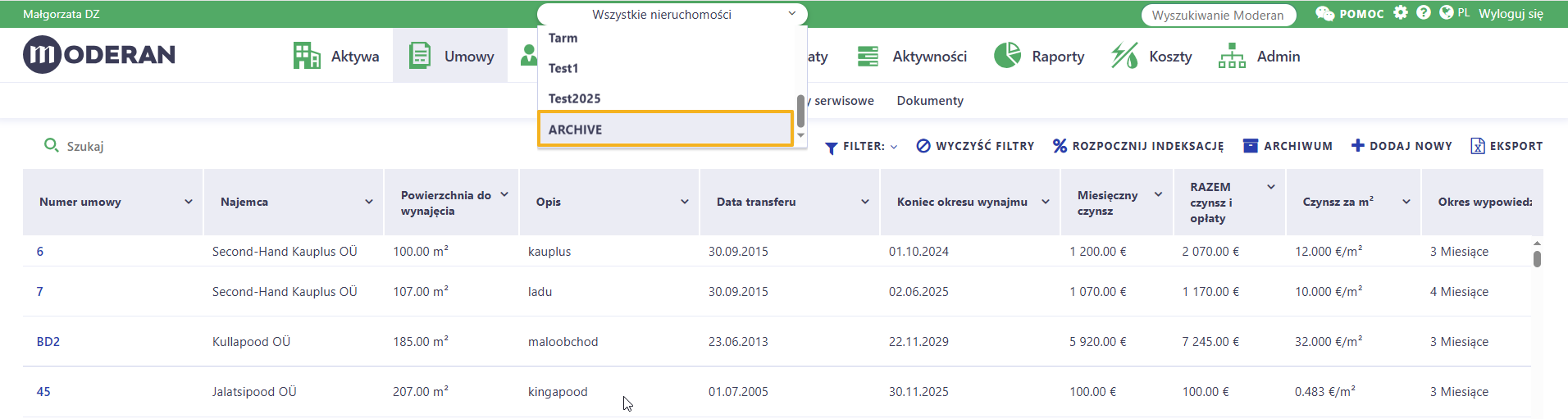
Task: Open POMOC help link
Action: point(1361,14)
